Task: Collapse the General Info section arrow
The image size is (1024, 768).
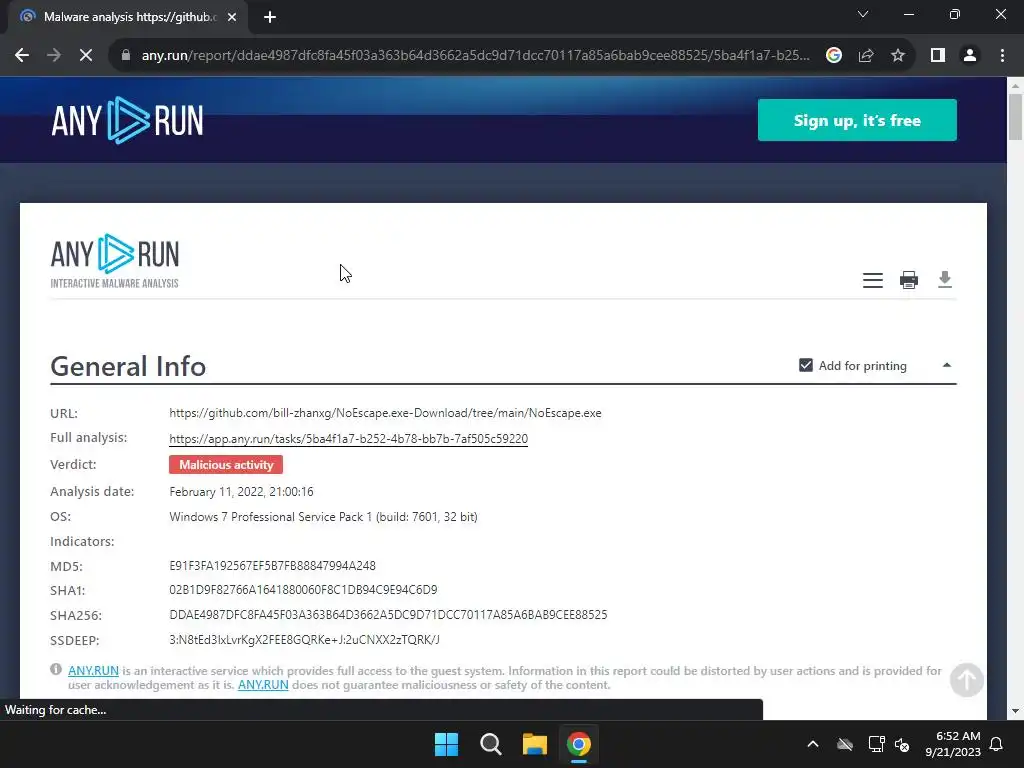Action: pyautogui.click(x=946, y=365)
